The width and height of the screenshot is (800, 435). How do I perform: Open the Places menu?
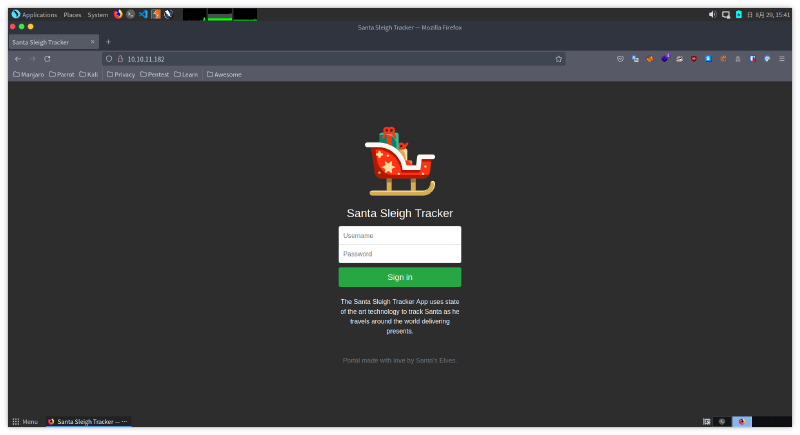[72, 15]
